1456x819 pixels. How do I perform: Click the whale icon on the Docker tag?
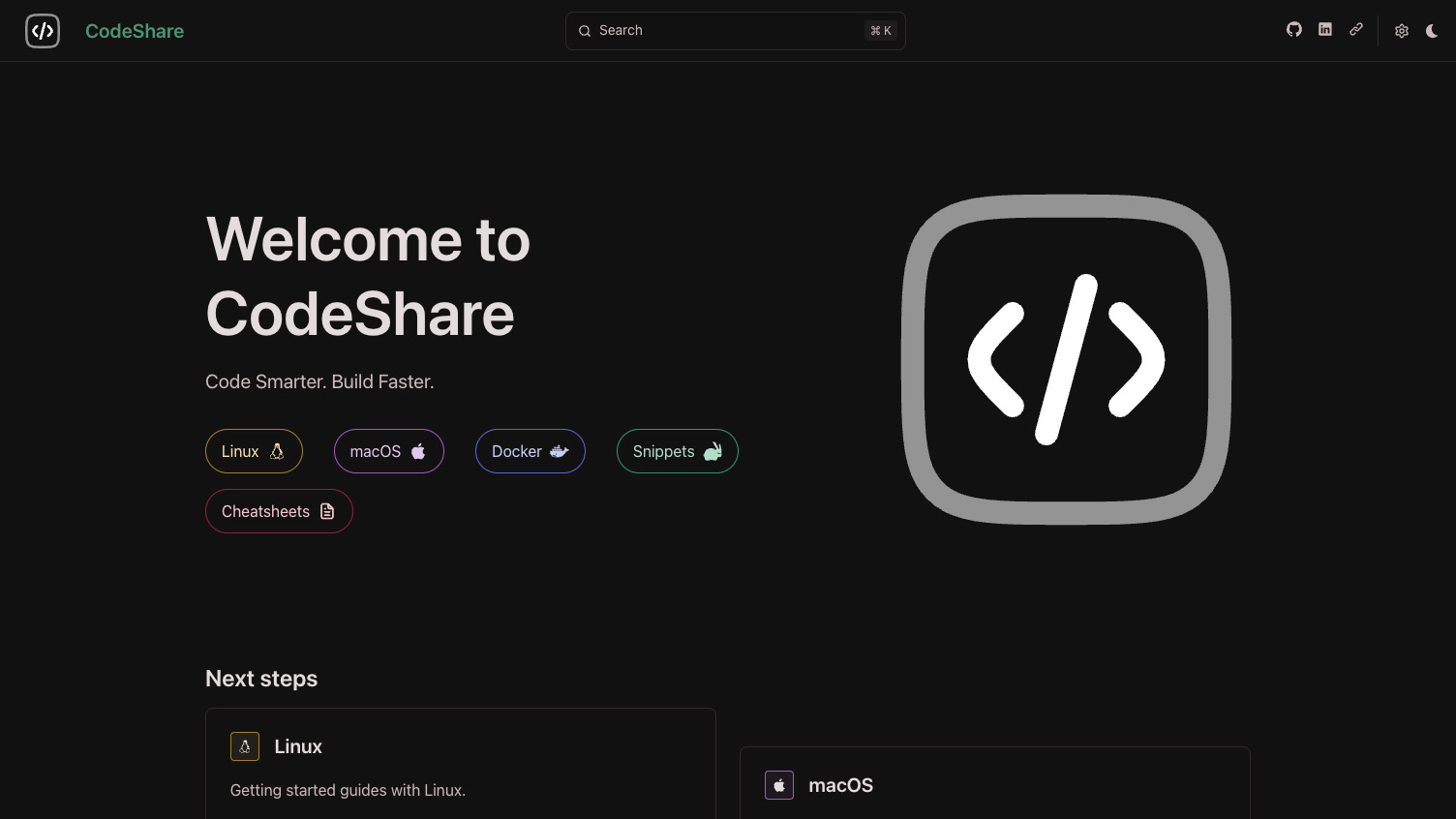pyautogui.click(x=559, y=451)
